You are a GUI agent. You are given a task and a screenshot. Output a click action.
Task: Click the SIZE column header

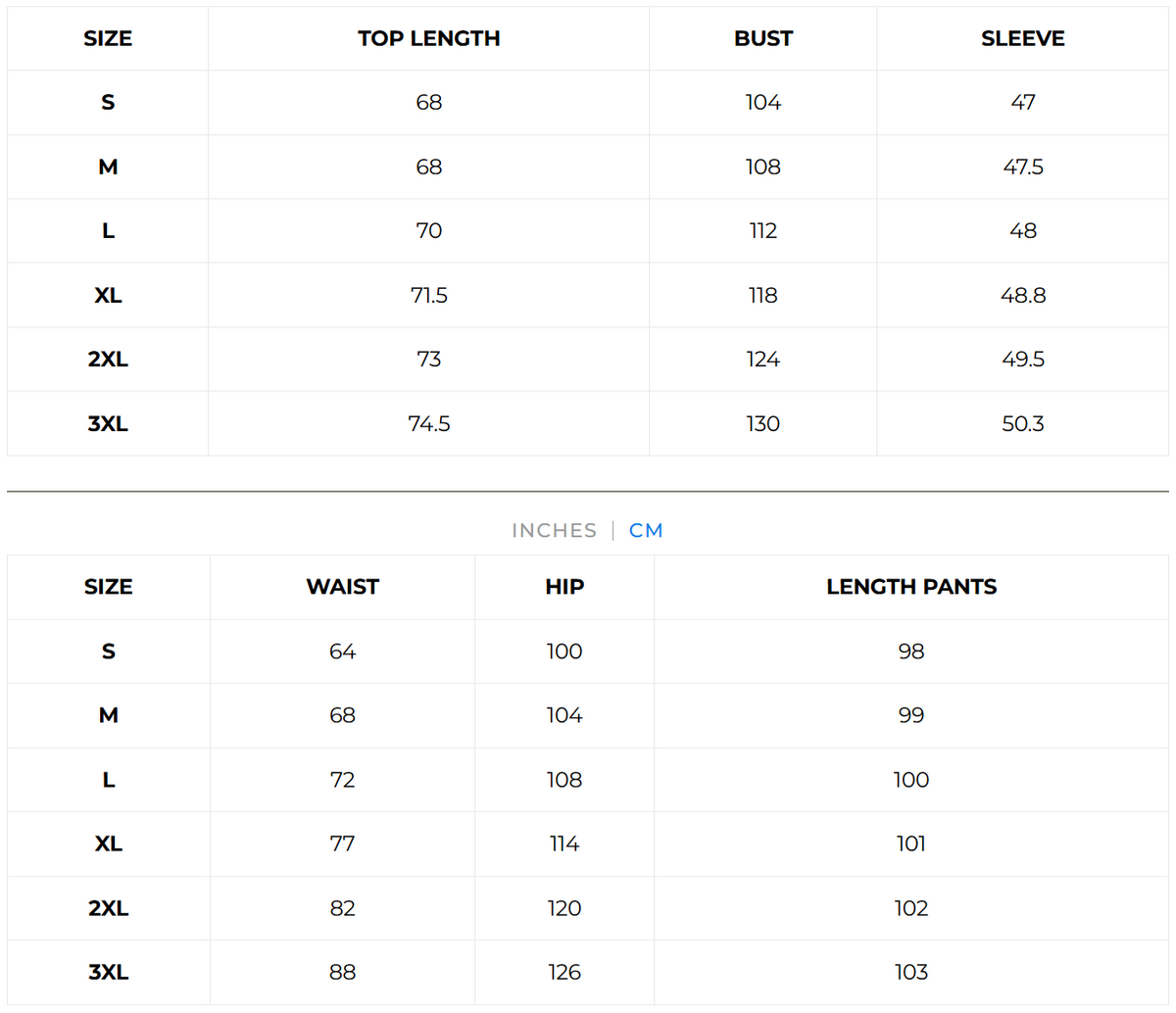[108, 38]
